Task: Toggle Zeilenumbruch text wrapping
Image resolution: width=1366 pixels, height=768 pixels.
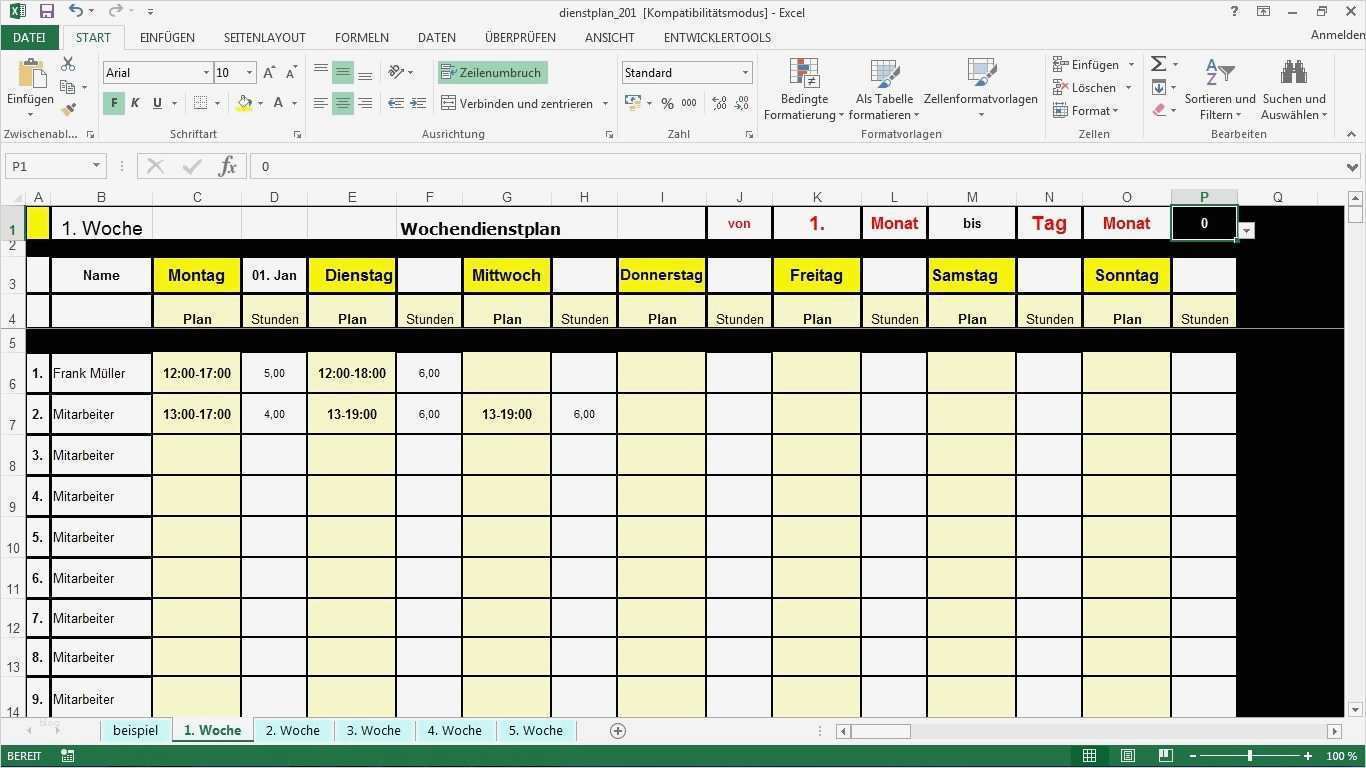Action: pyautogui.click(x=492, y=72)
